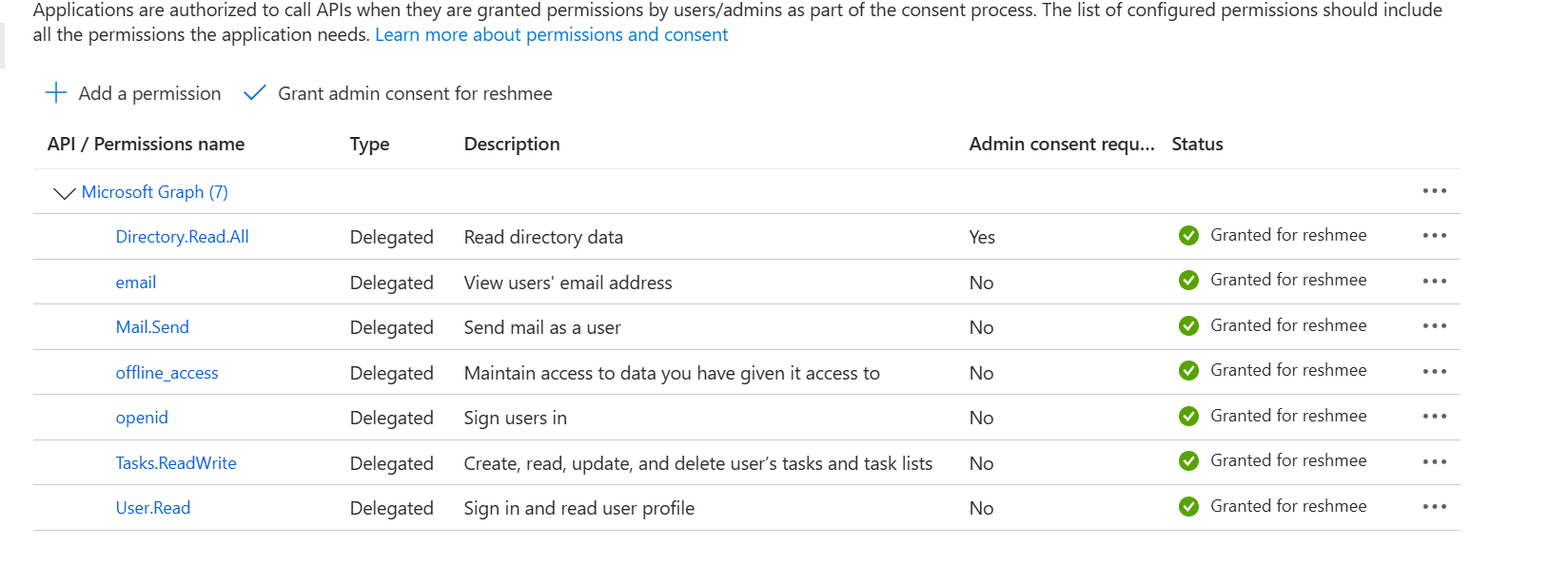Open the email permission link
This screenshot has width=1568, height=566.
click(x=136, y=283)
